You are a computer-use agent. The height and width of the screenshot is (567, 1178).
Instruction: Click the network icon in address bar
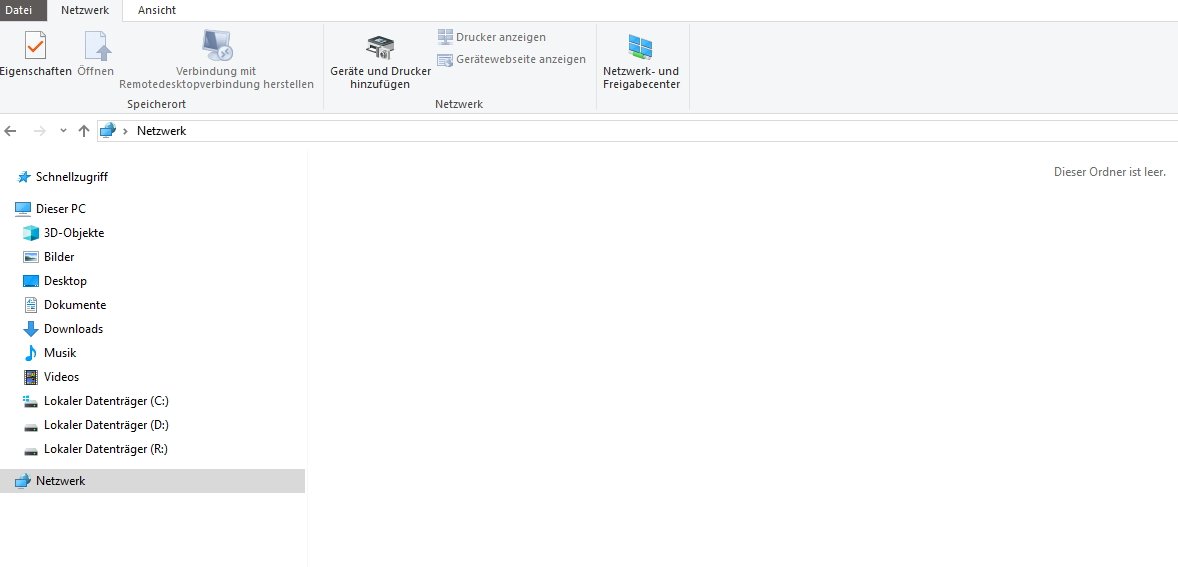click(108, 131)
